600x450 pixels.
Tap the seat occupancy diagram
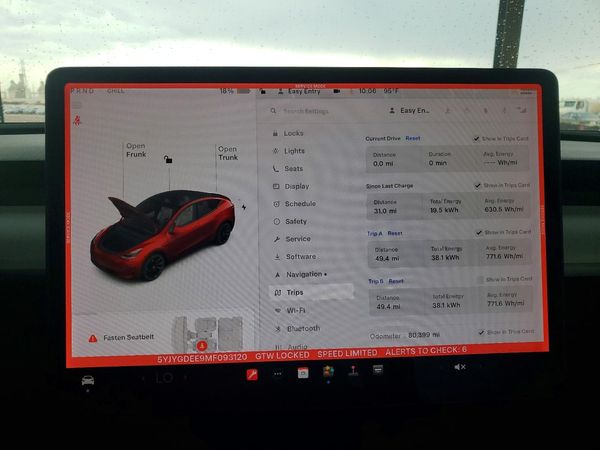207,334
